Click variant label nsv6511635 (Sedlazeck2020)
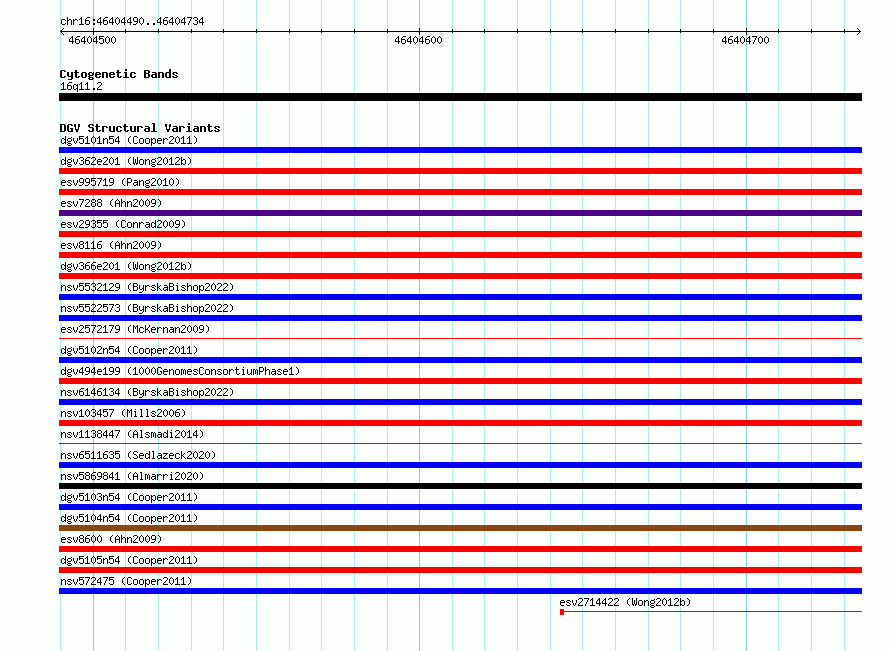Viewport: 890px width, 651px height. click(138, 455)
